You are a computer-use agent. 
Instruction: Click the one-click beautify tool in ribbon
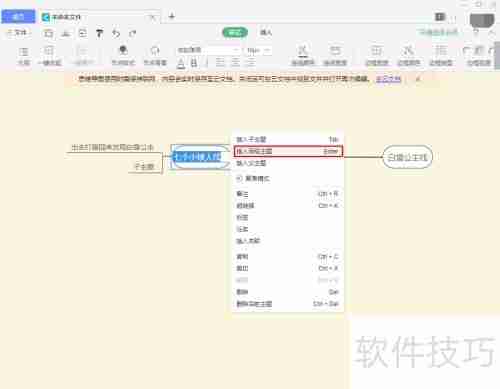pos(49,56)
